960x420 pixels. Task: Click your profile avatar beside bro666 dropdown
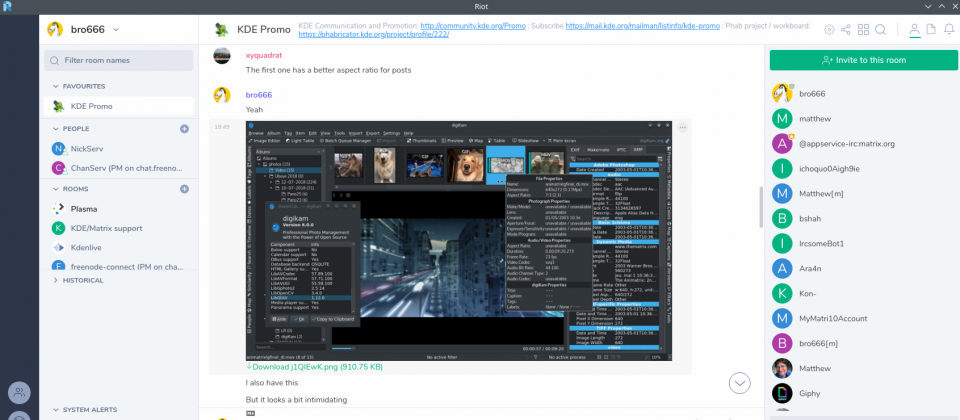click(55, 29)
